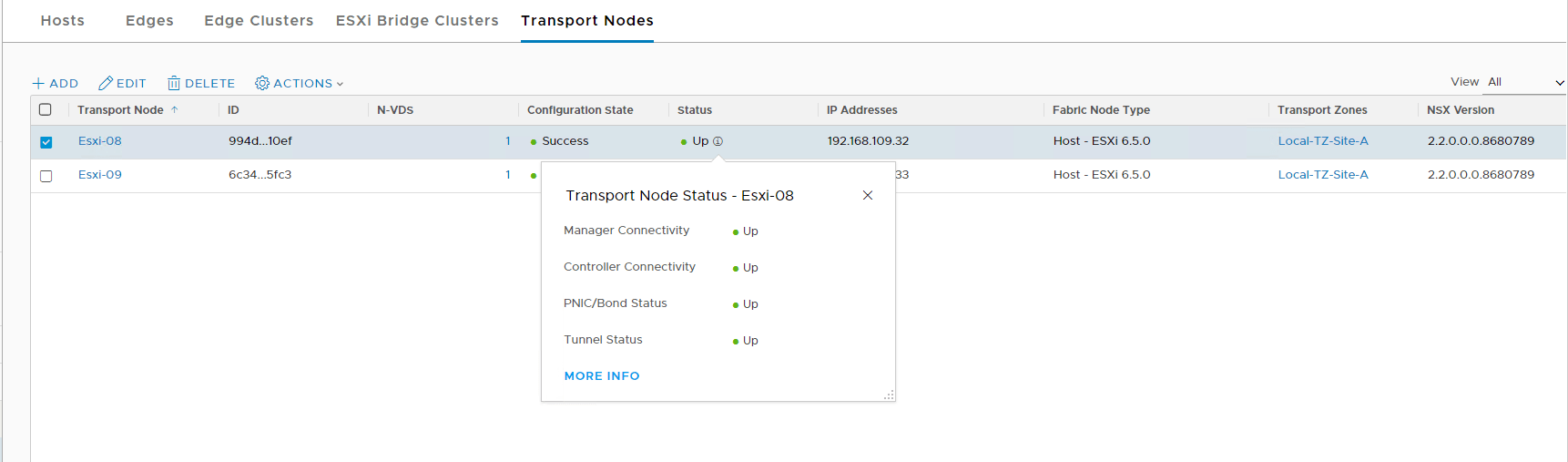Screen dimensions: 1568x462
Task: Click the DELETE trash icon
Action: click(173, 84)
